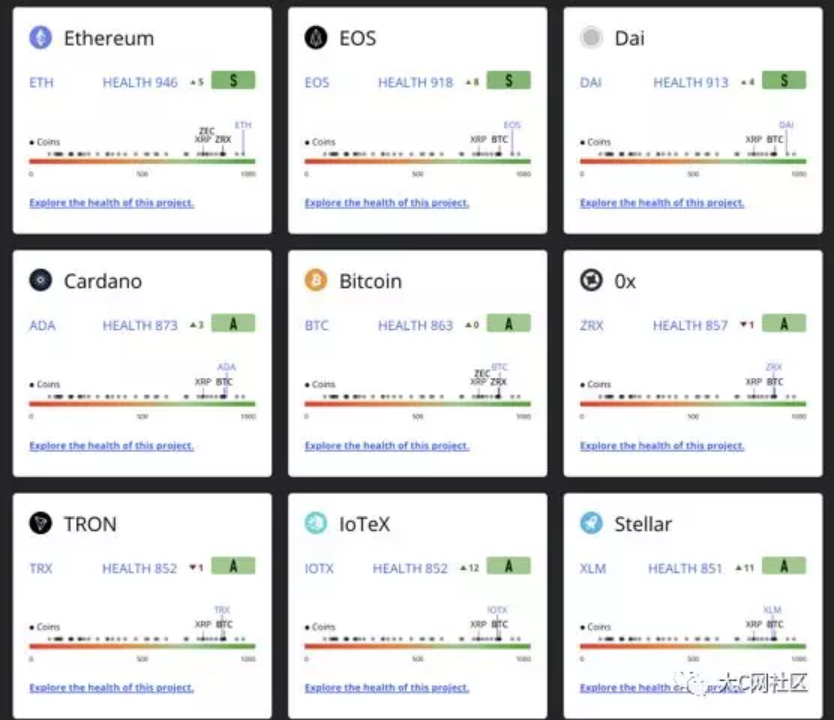Click the Cardano logo icon
The image size is (834, 720).
coord(40,280)
